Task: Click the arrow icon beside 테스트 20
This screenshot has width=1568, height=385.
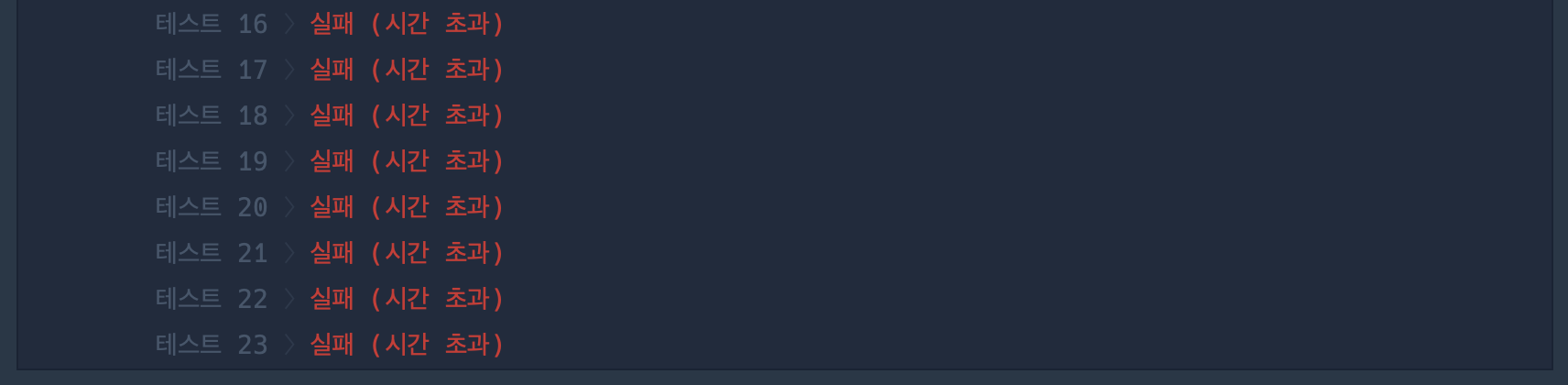Action: (289, 207)
